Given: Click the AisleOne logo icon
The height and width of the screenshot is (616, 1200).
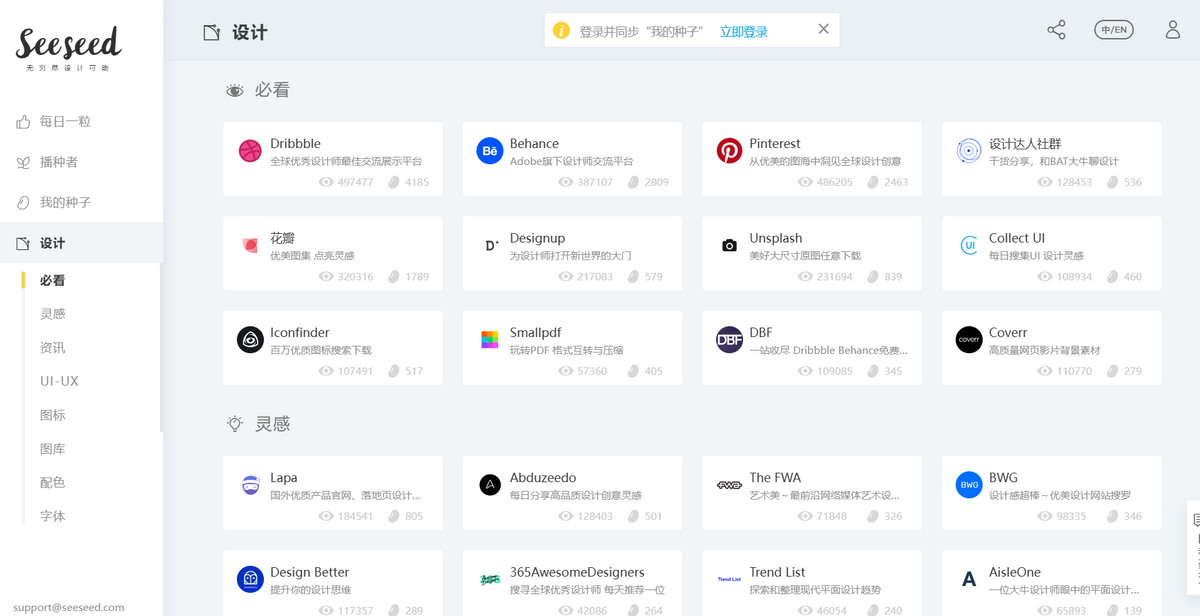Looking at the screenshot, I should [969, 579].
